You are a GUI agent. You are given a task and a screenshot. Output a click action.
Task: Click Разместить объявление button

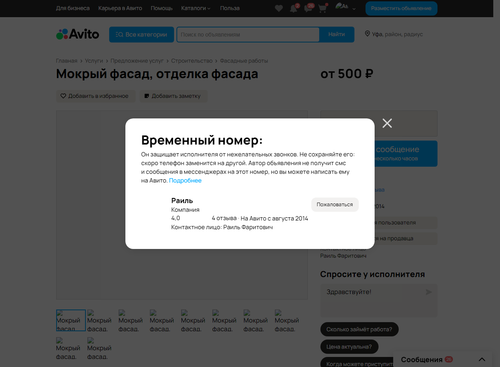pos(401,8)
